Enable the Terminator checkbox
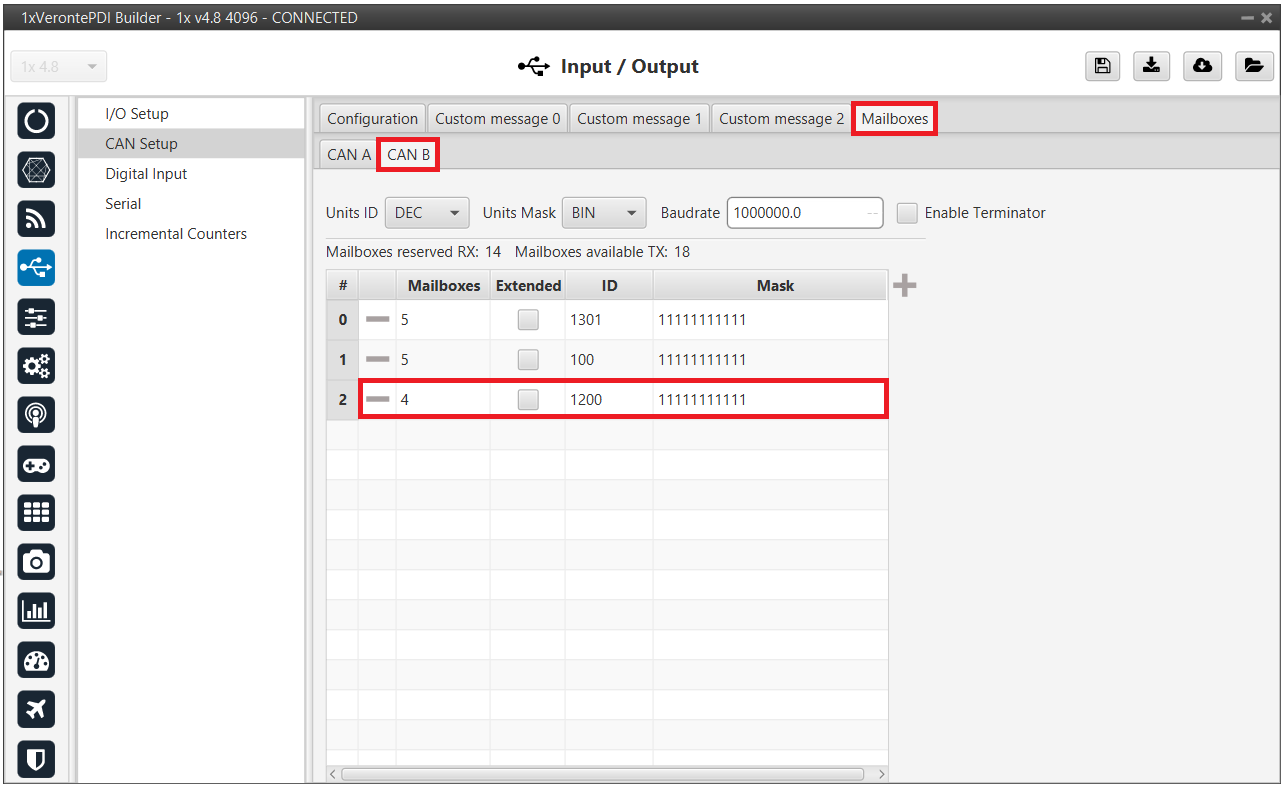 tap(907, 213)
